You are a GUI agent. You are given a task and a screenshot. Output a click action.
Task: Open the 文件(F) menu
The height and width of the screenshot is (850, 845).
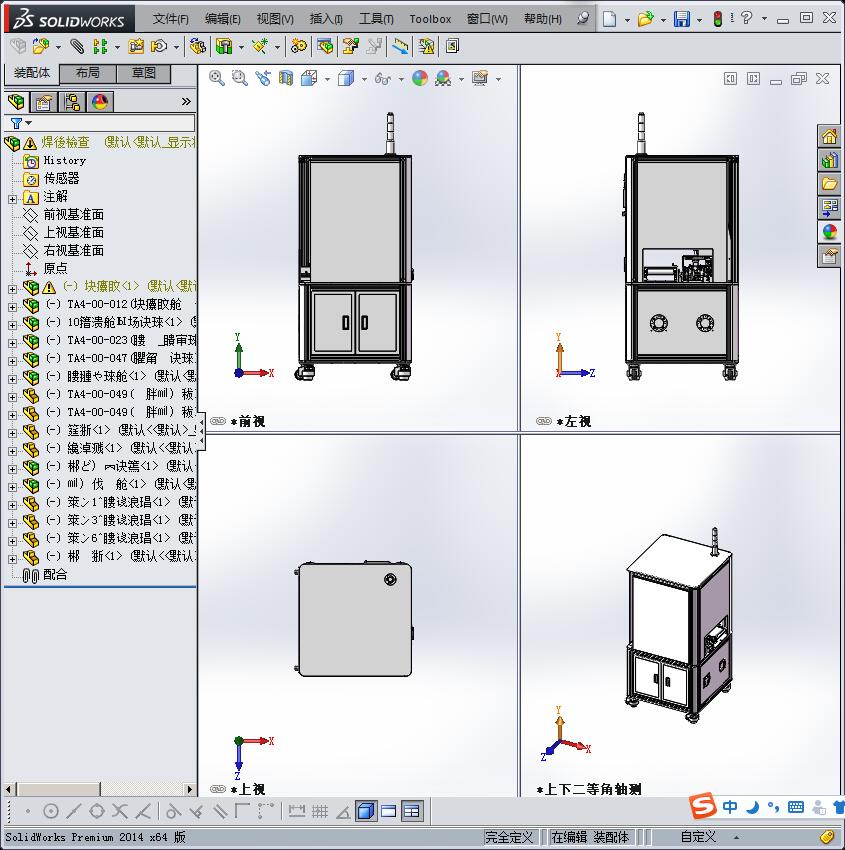coord(170,19)
